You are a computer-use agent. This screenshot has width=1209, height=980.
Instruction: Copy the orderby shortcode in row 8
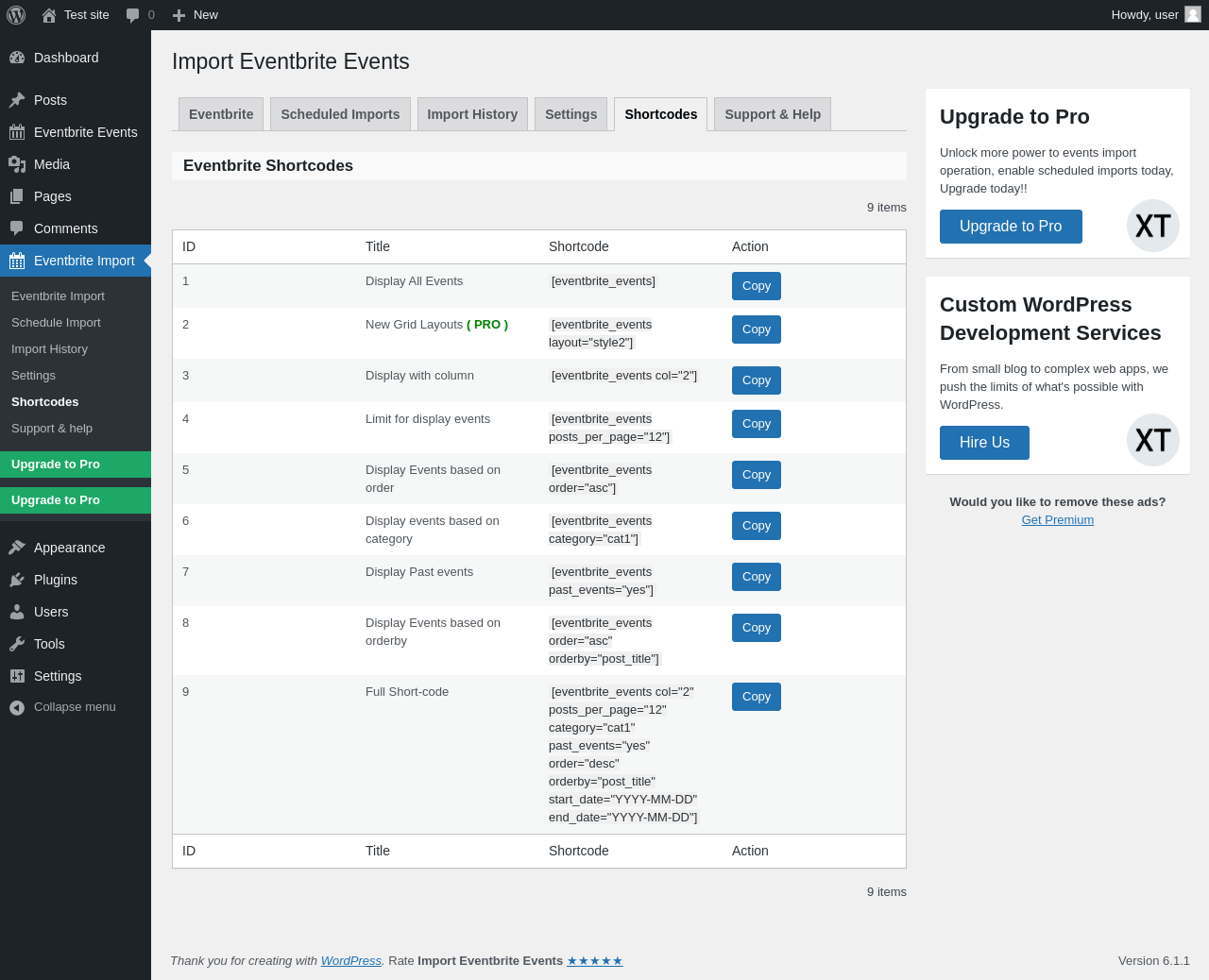click(x=757, y=628)
